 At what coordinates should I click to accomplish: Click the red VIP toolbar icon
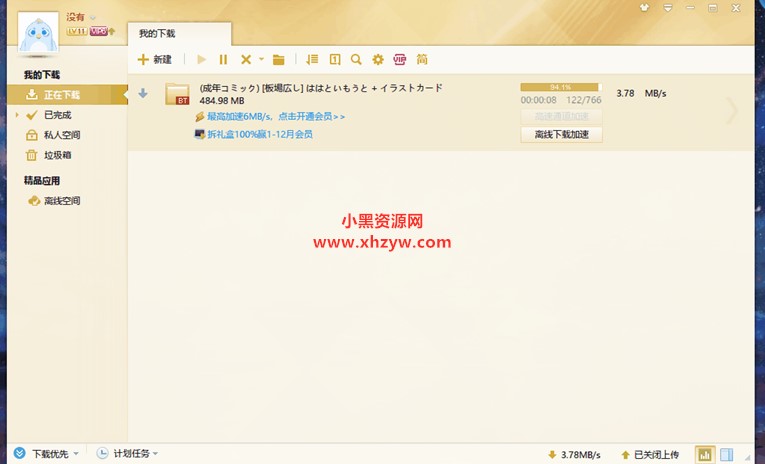click(400, 60)
